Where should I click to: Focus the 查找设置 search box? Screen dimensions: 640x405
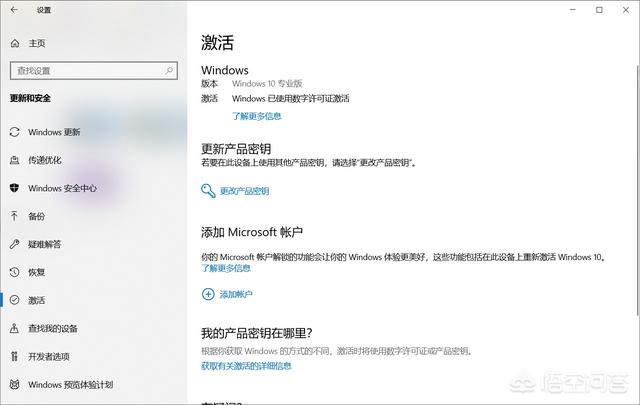(x=94, y=70)
